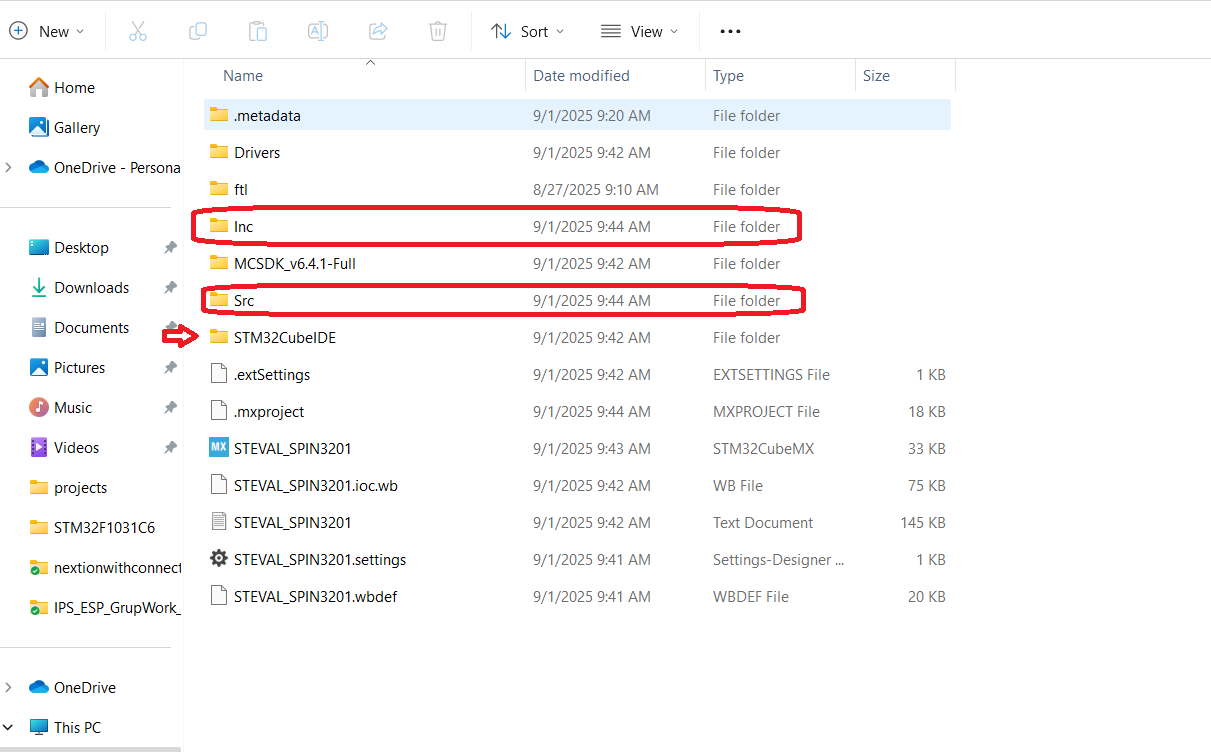The height and width of the screenshot is (752, 1211).
Task: Open the Videos folder in the sidebar
Action: coord(74,447)
